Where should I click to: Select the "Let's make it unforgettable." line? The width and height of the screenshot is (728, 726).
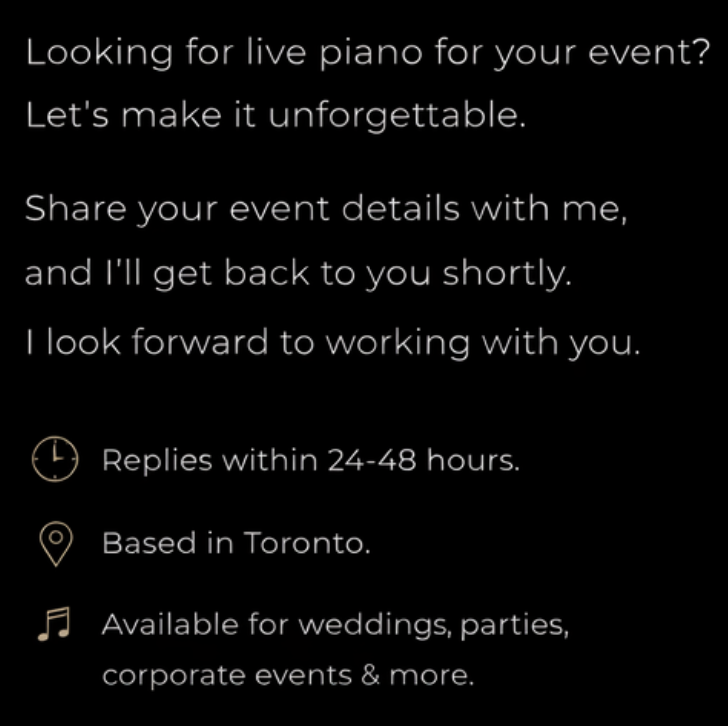click(275, 116)
